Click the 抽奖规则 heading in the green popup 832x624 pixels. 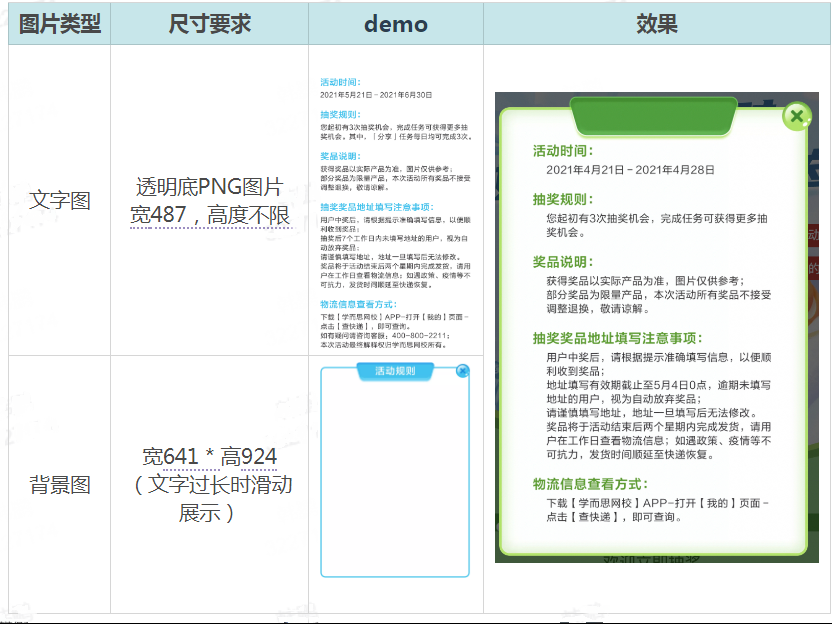563,198
